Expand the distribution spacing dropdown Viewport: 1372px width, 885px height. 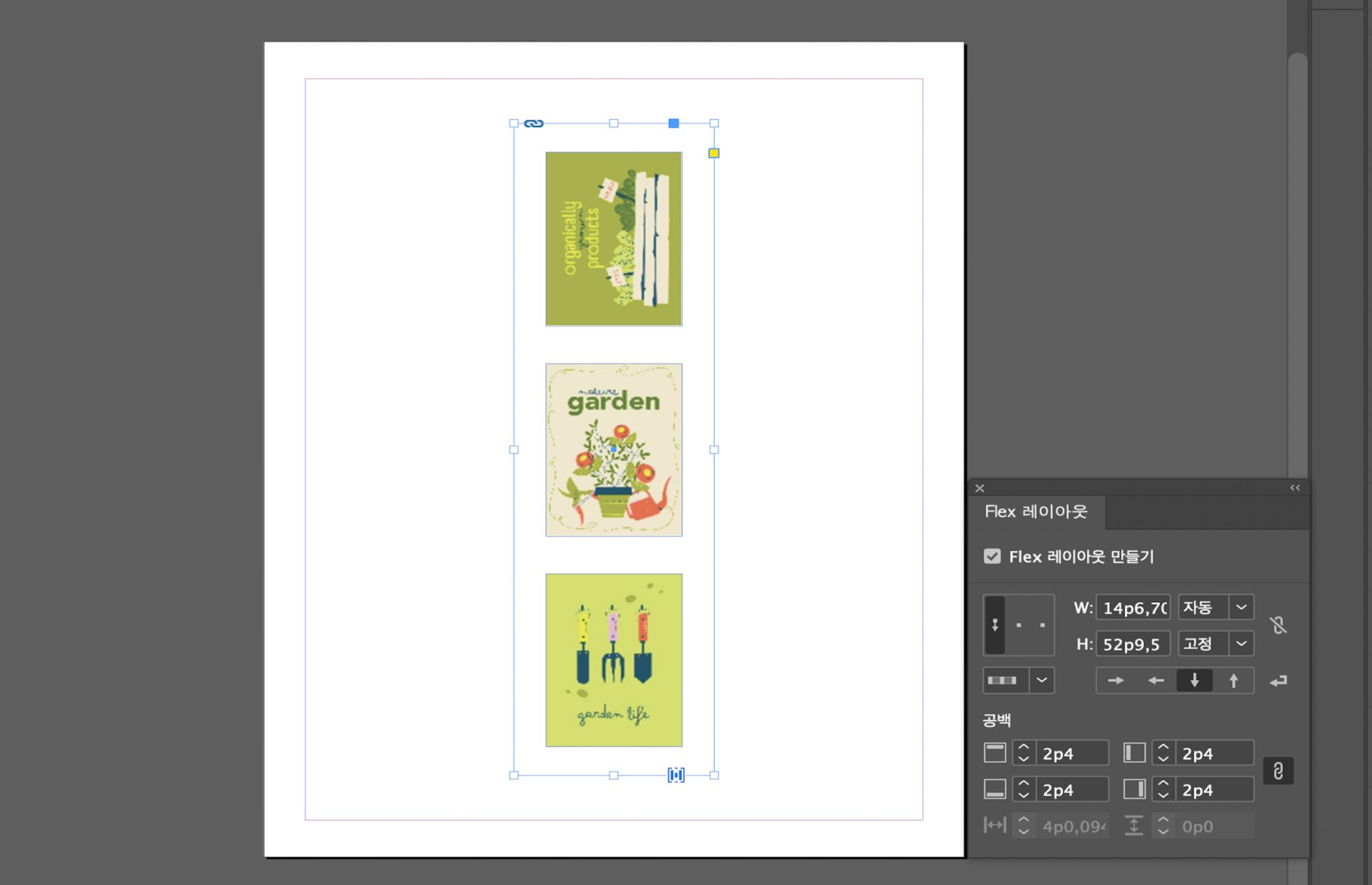1042,681
